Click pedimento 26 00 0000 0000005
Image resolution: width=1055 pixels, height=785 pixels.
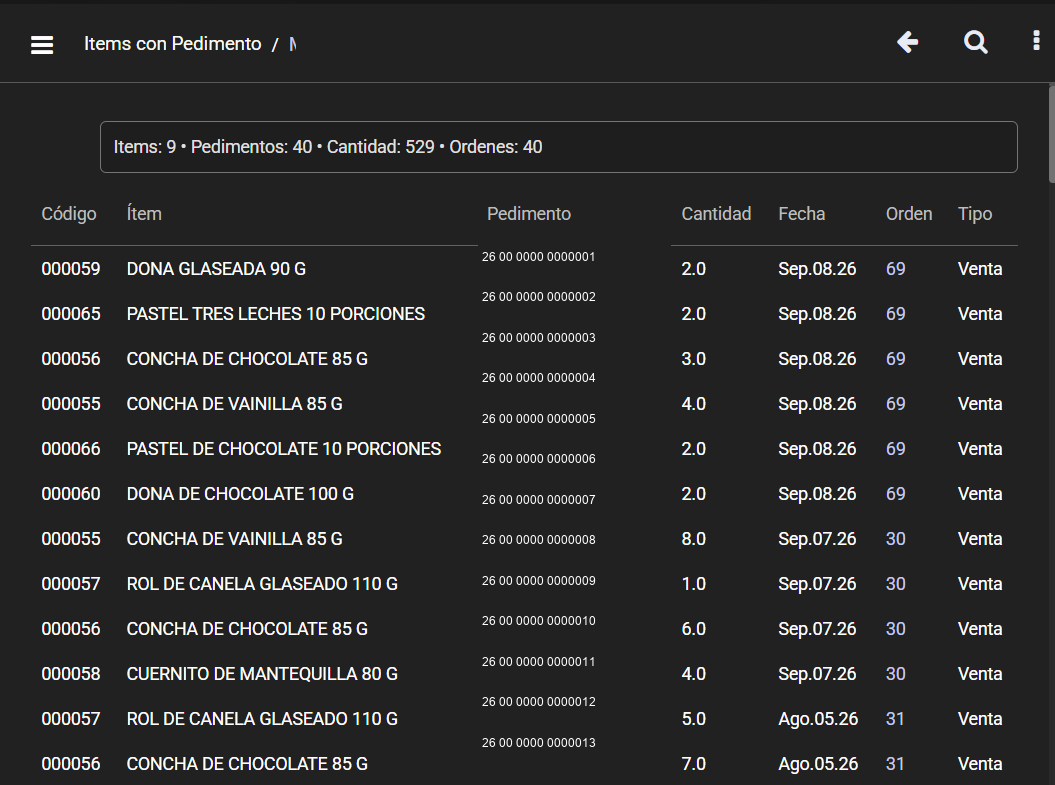tap(538, 419)
